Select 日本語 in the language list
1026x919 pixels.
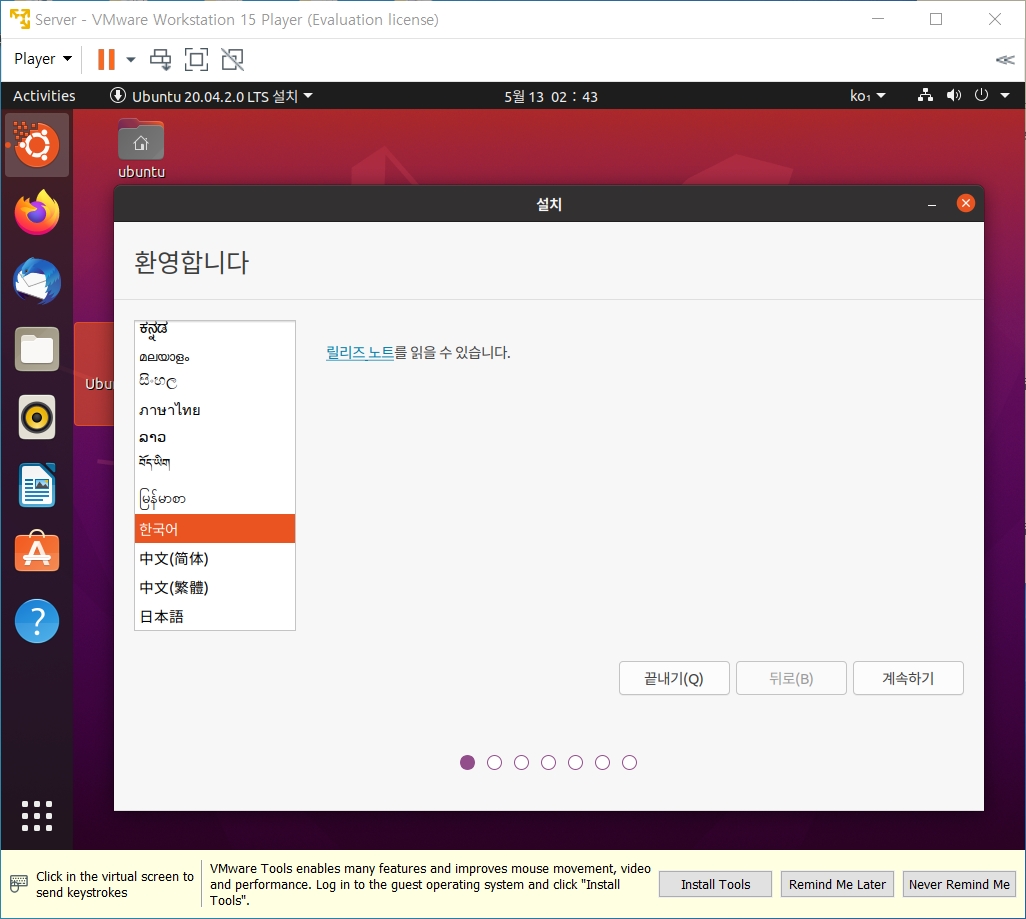click(215, 616)
